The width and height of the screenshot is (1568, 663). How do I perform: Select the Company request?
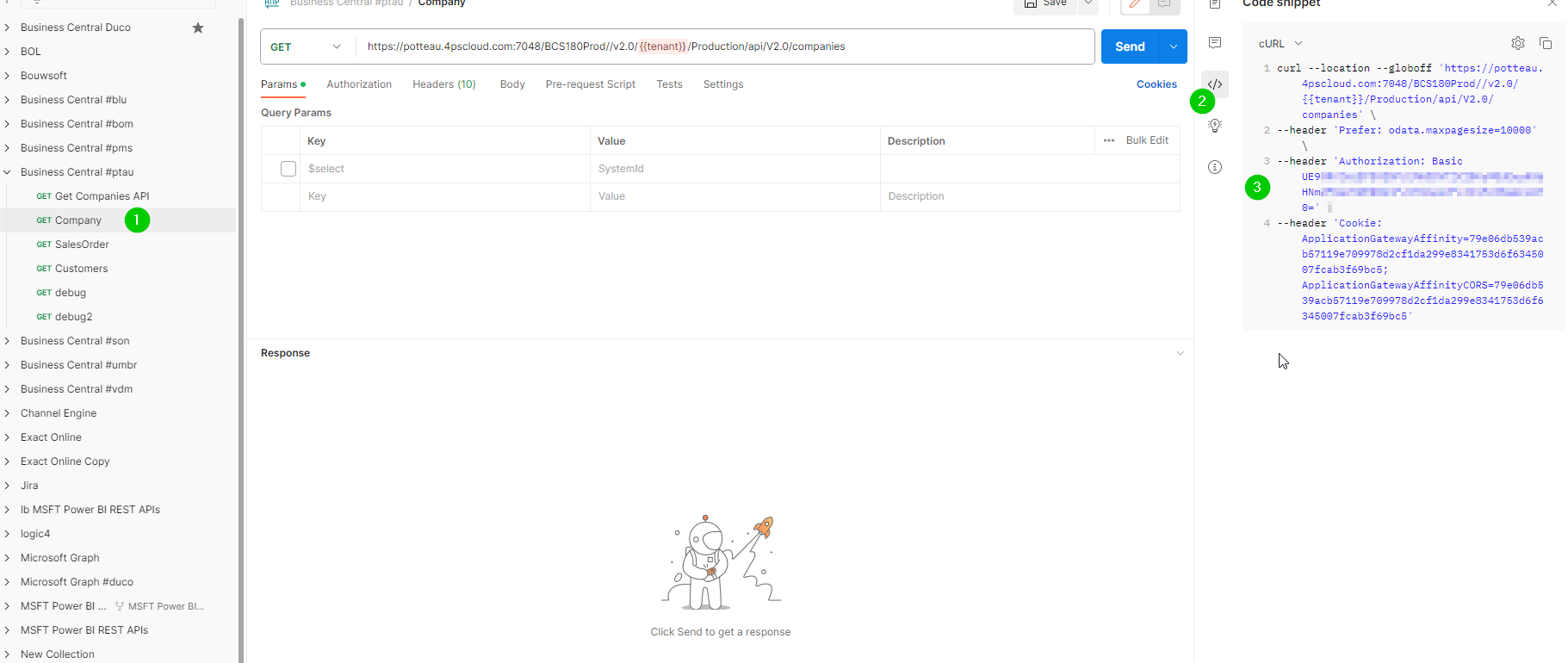[78, 220]
